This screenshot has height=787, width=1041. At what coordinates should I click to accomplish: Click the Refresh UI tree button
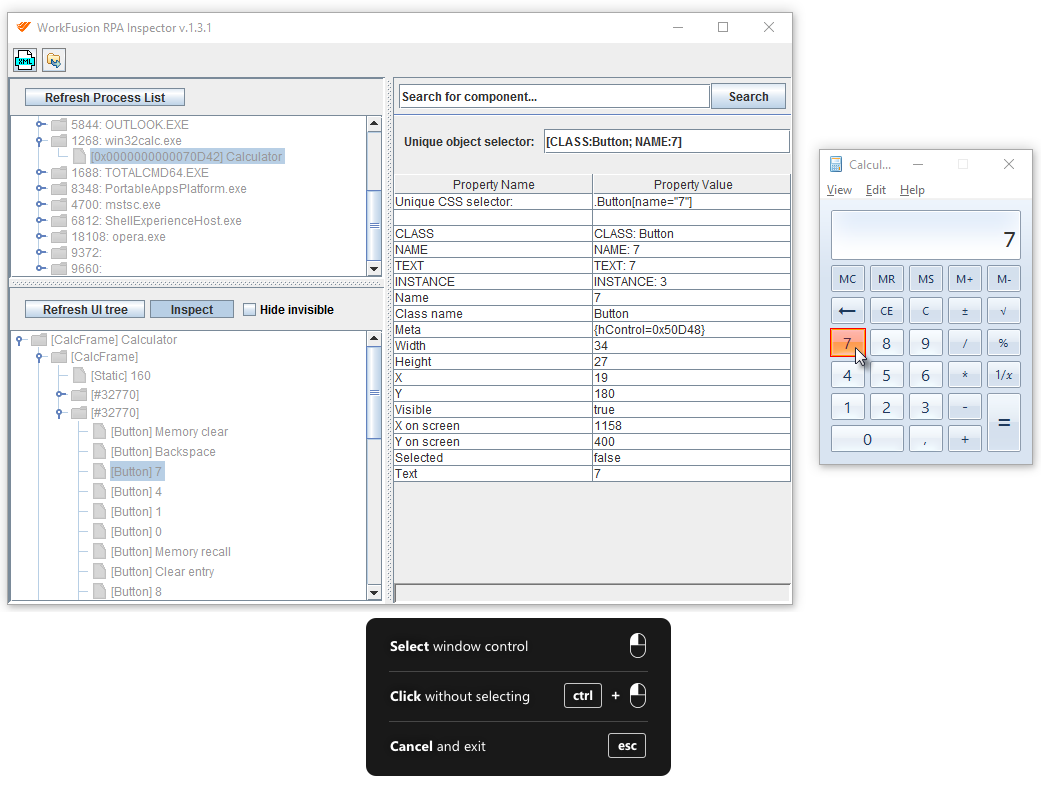[85, 309]
